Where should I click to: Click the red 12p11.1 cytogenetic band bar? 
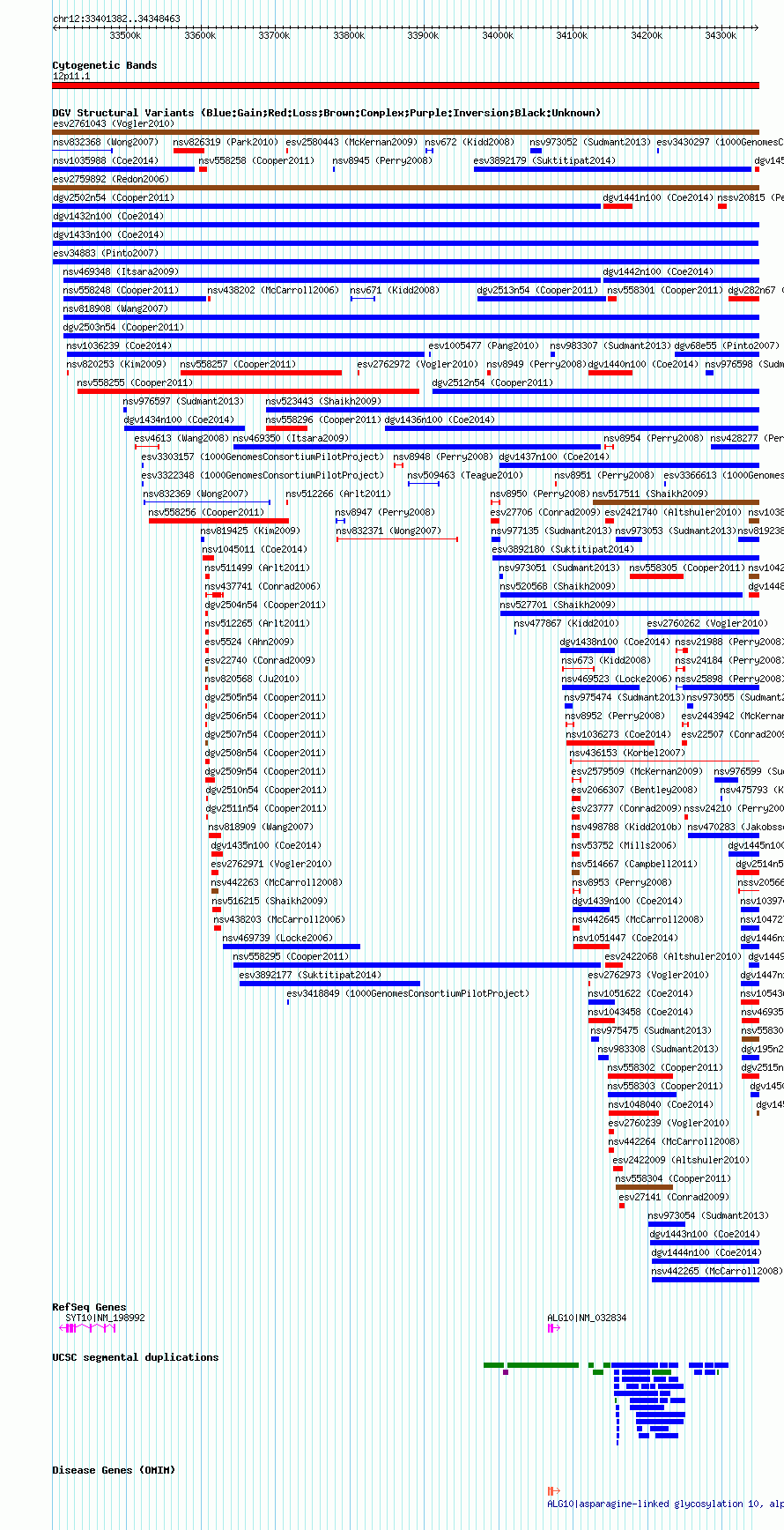(x=405, y=85)
